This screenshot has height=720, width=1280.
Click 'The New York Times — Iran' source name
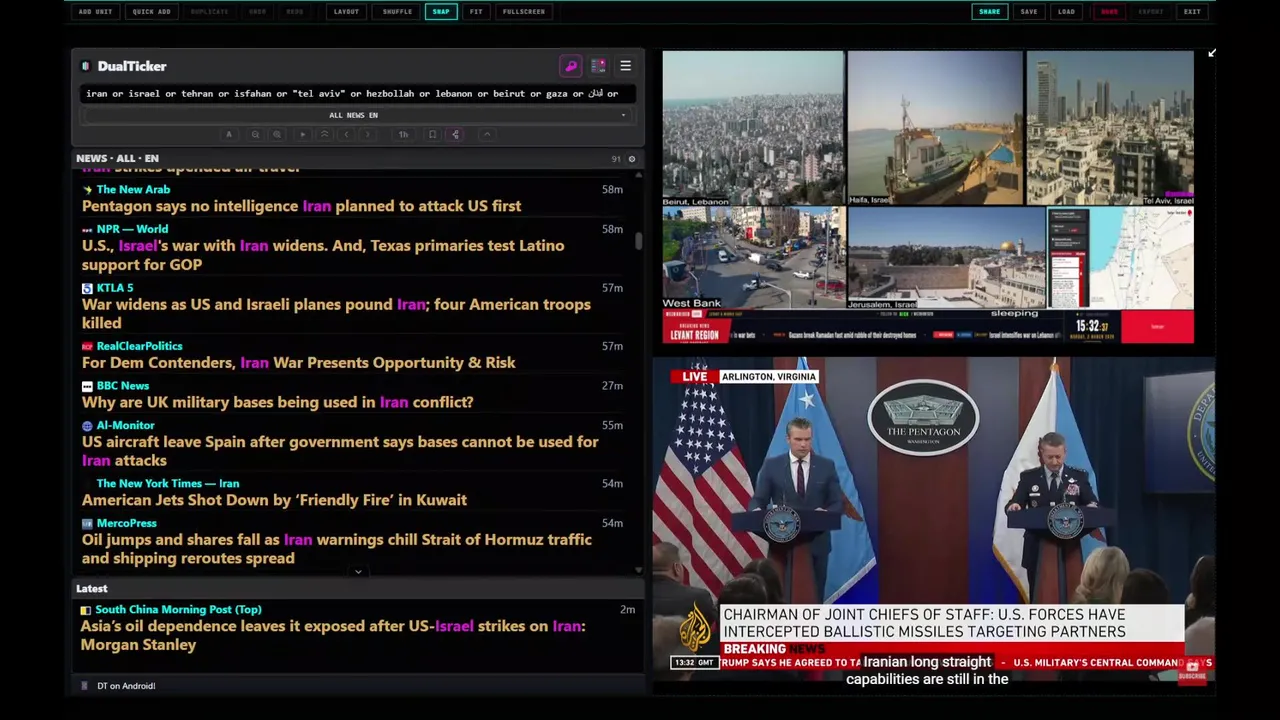point(168,484)
